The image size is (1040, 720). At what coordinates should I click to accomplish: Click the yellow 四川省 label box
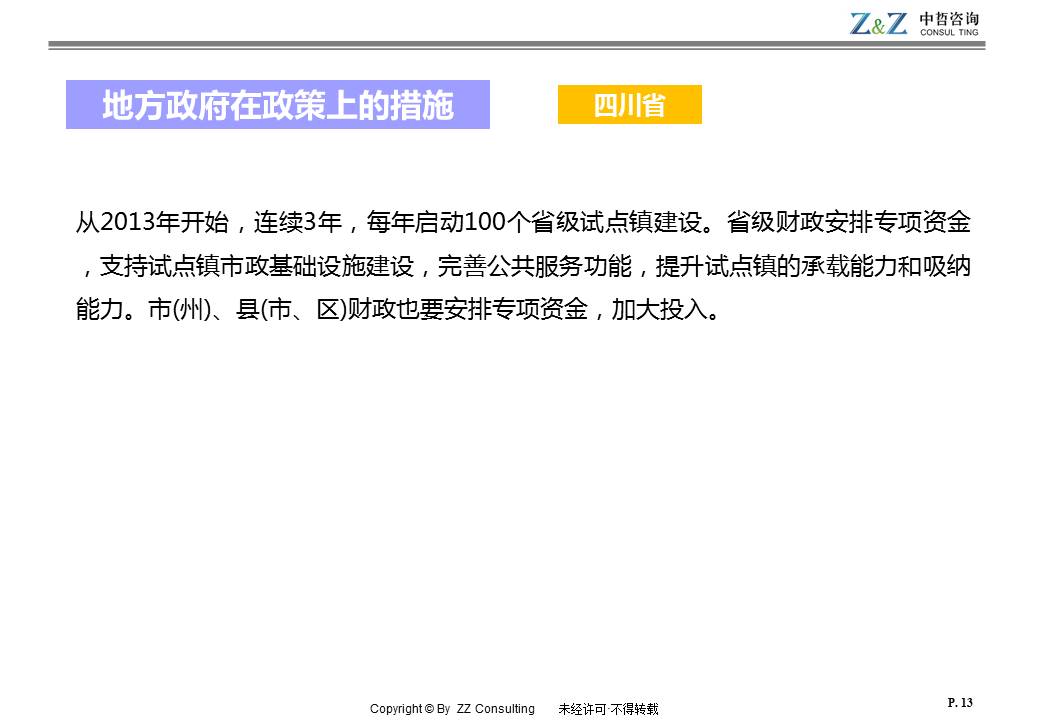pyautogui.click(x=629, y=105)
